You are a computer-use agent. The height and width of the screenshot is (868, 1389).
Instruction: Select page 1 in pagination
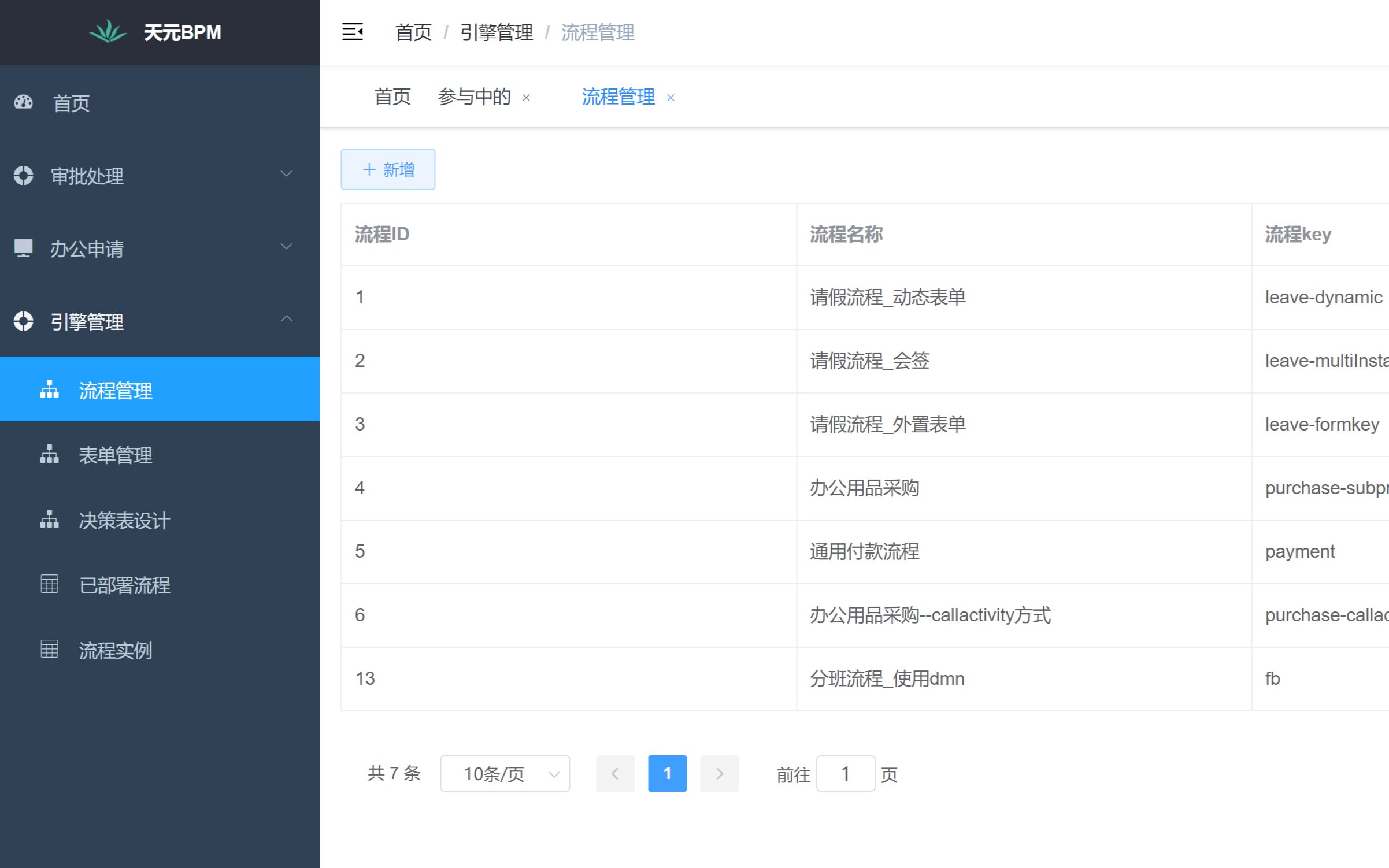[667, 773]
